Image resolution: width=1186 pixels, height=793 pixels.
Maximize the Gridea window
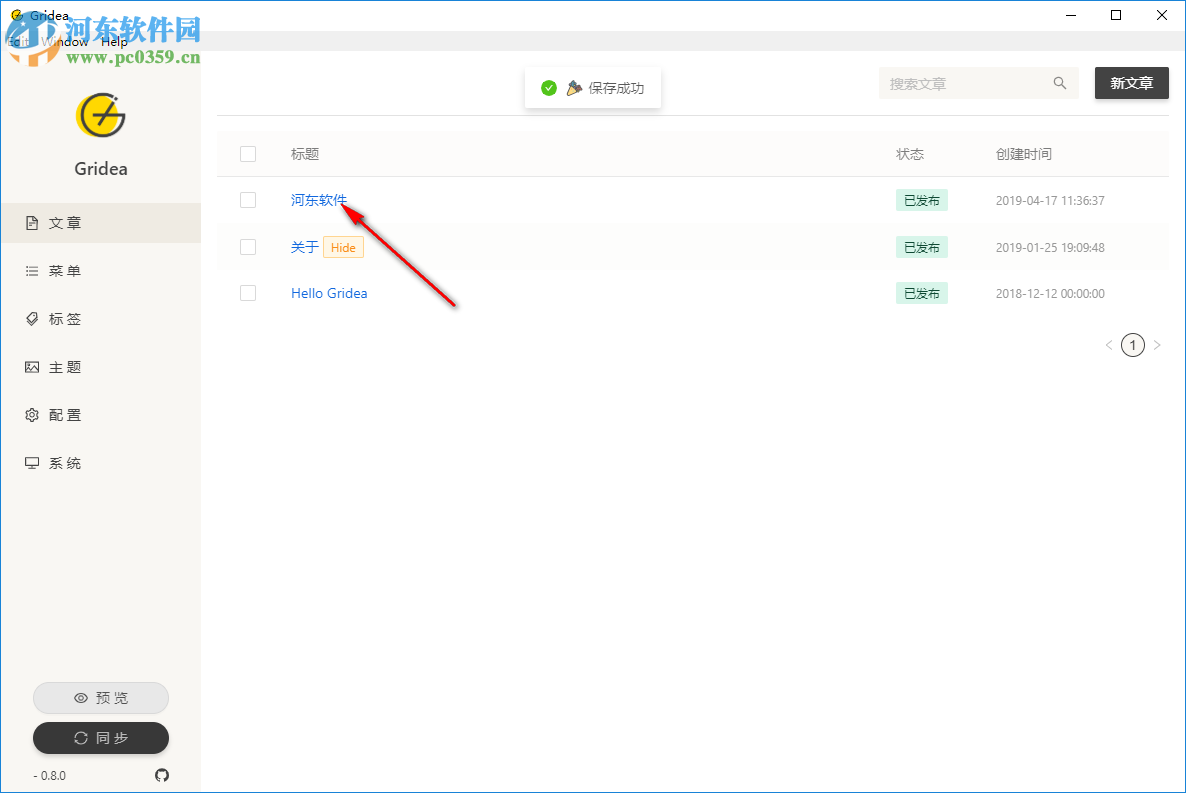tap(1116, 15)
